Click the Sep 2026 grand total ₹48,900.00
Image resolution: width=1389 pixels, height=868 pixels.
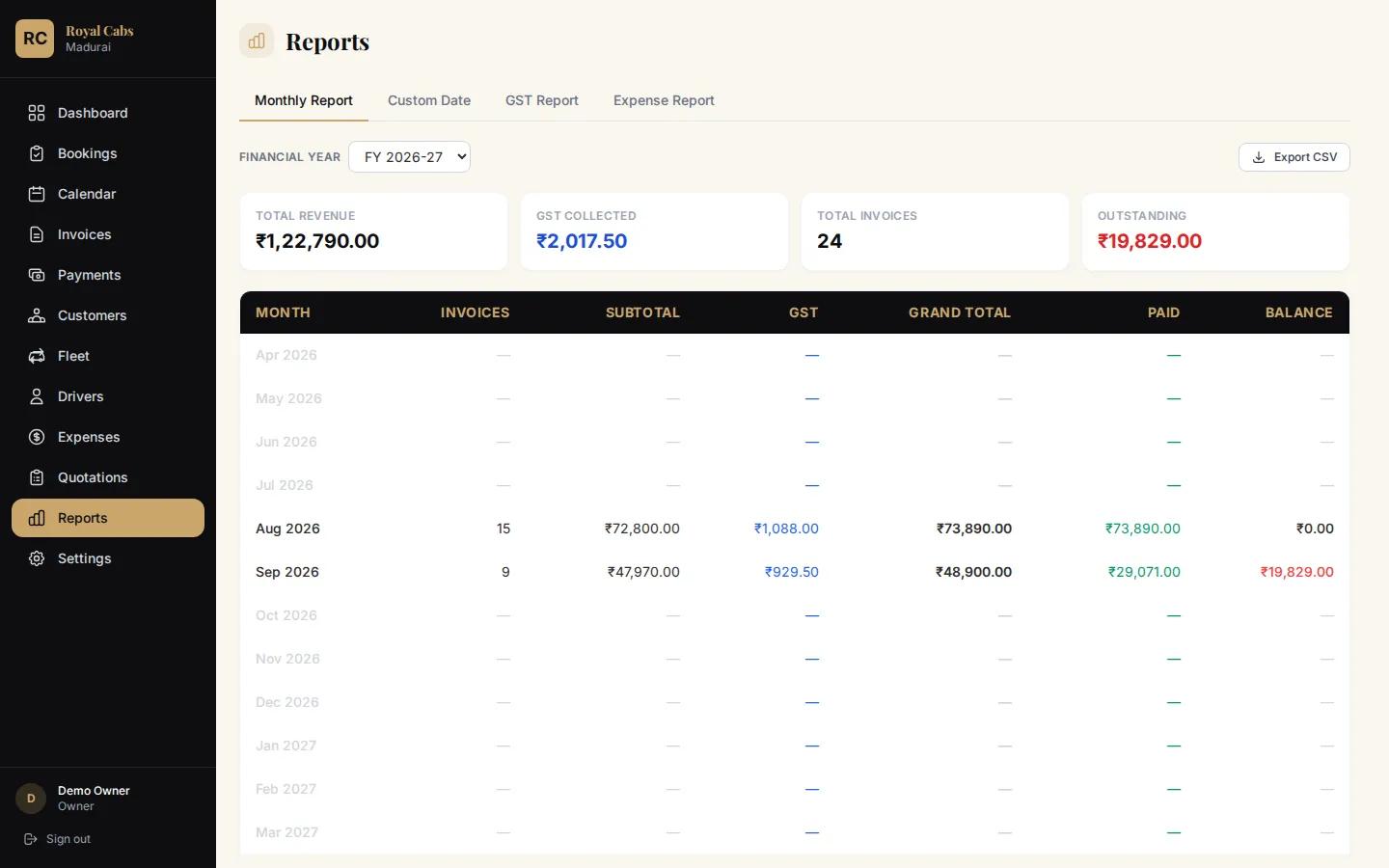coord(973,572)
